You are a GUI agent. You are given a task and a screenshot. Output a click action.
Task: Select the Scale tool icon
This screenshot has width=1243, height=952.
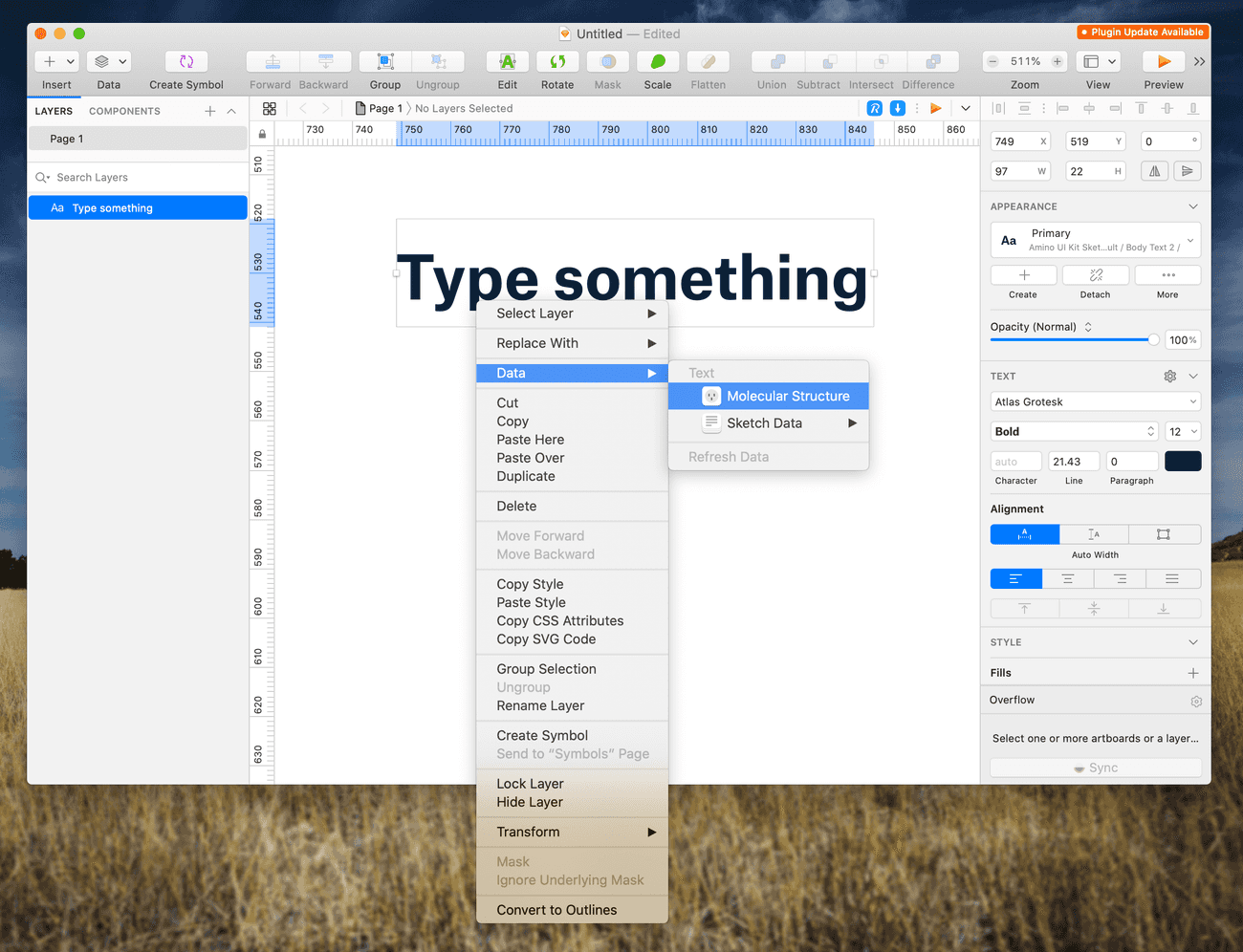pos(658,61)
